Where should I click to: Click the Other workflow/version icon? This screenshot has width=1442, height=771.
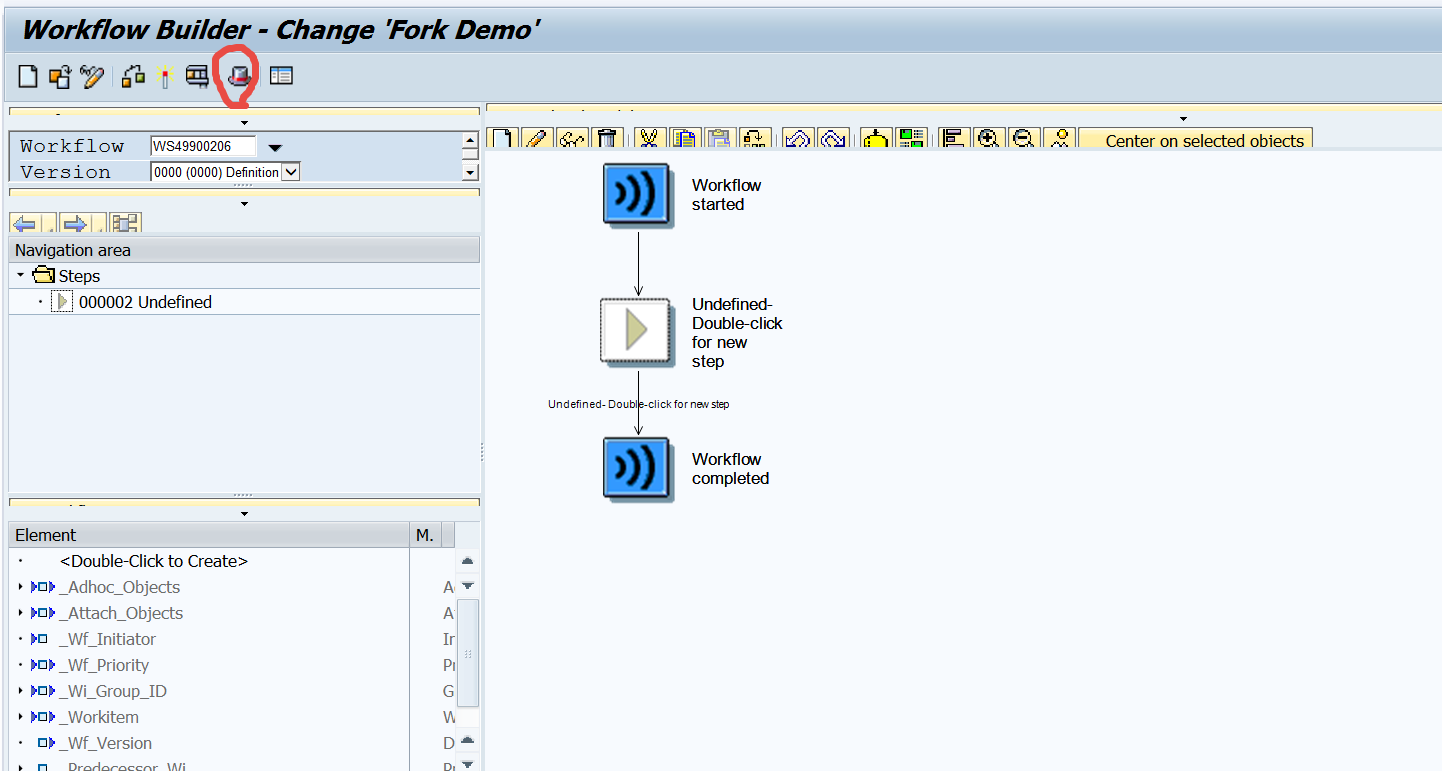(x=60, y=76)
